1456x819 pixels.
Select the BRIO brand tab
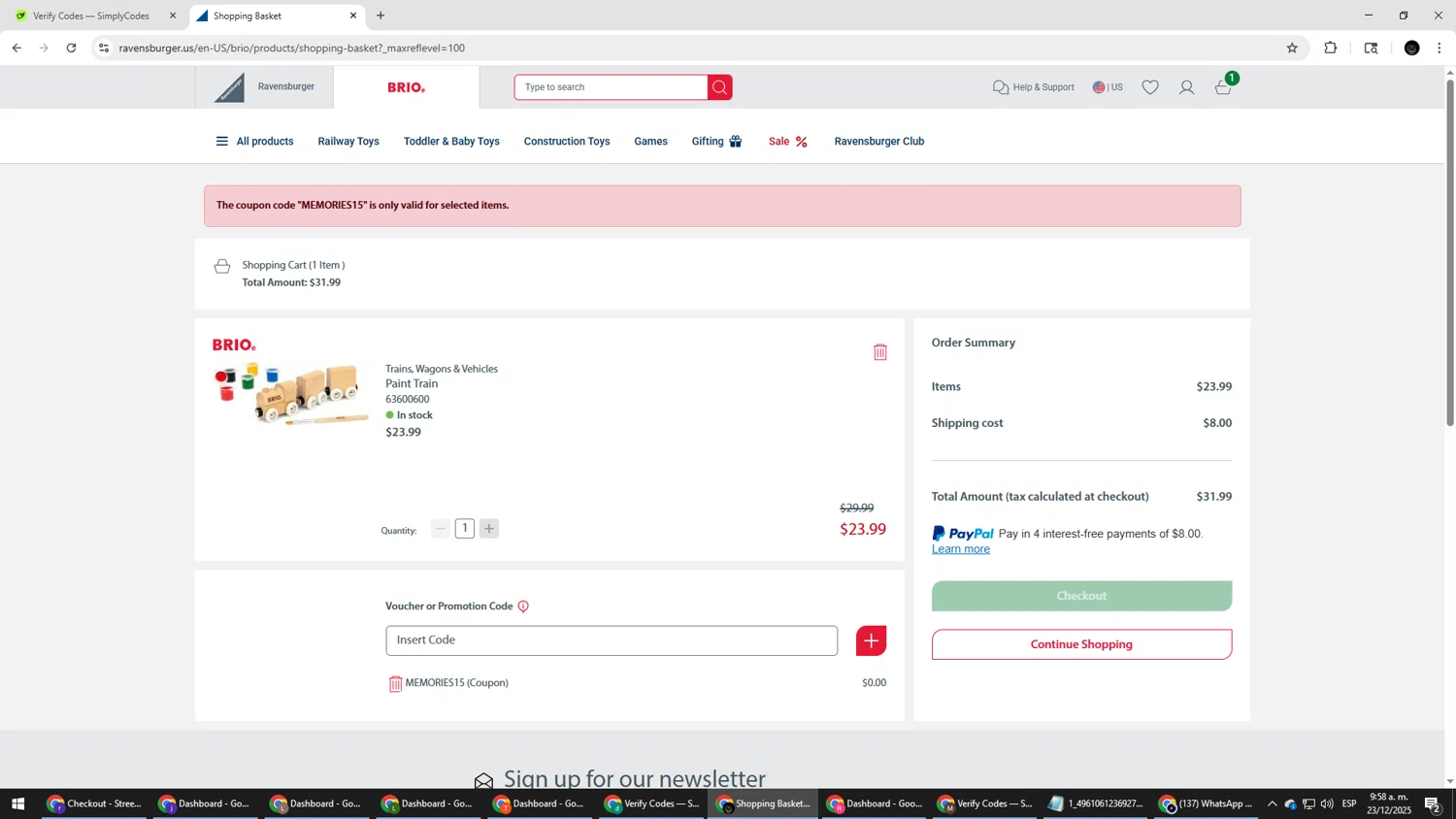pos(406,87)
